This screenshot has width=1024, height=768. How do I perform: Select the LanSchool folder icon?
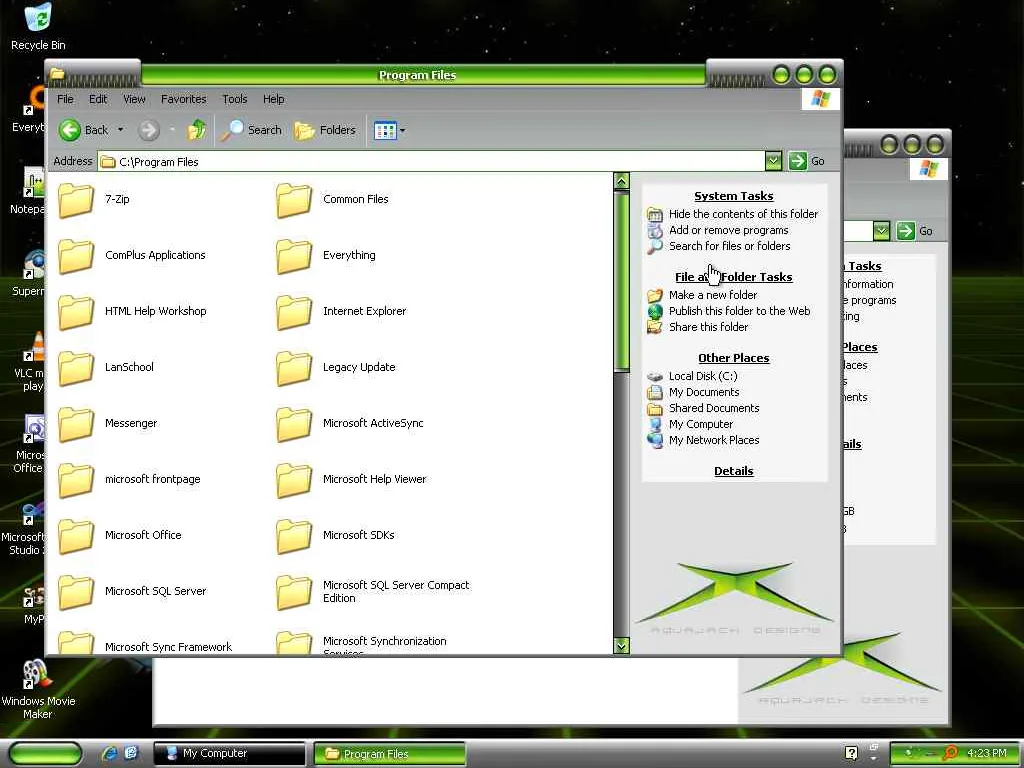tap(76, 368)
